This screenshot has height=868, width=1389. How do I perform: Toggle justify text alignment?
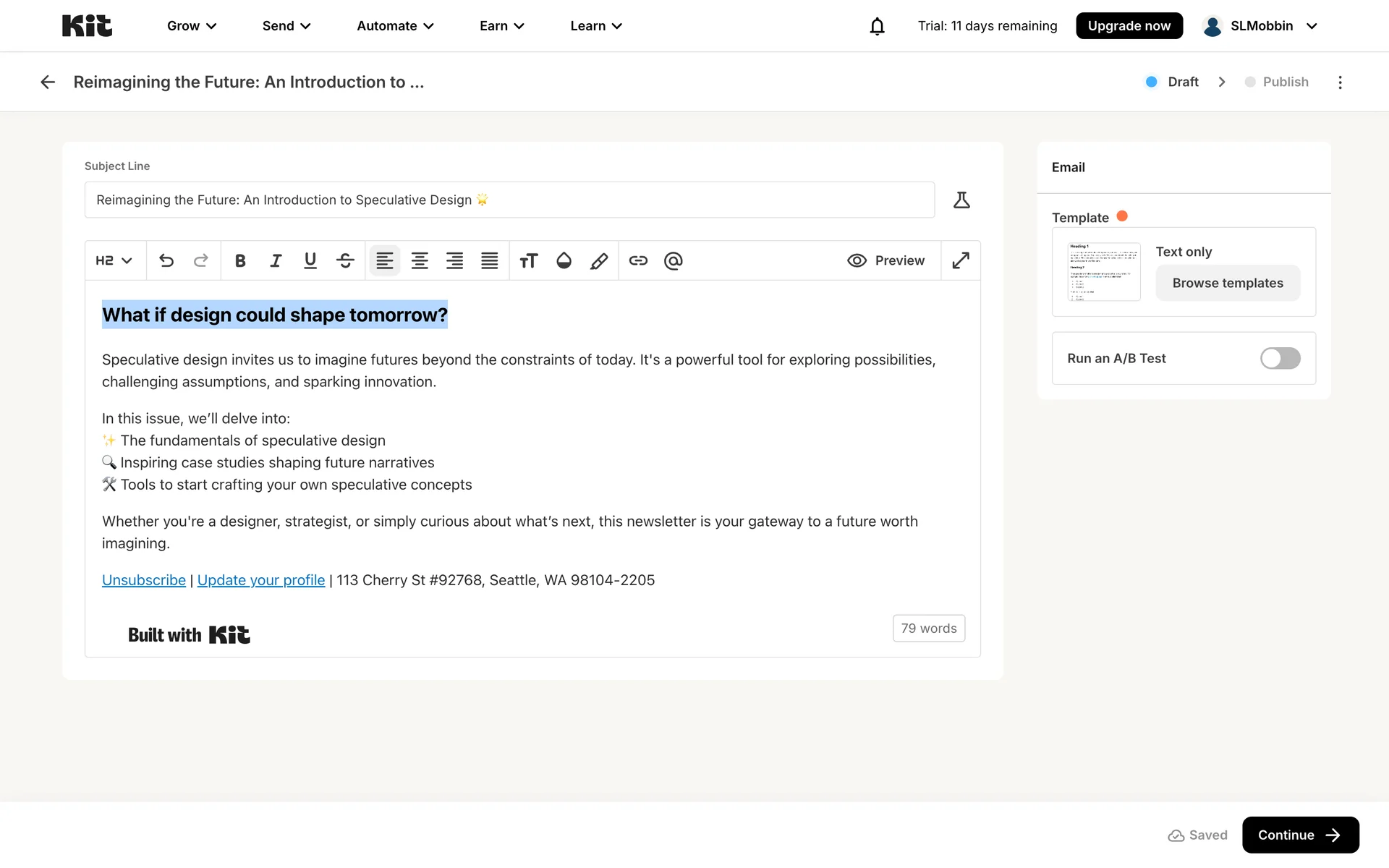490,260
